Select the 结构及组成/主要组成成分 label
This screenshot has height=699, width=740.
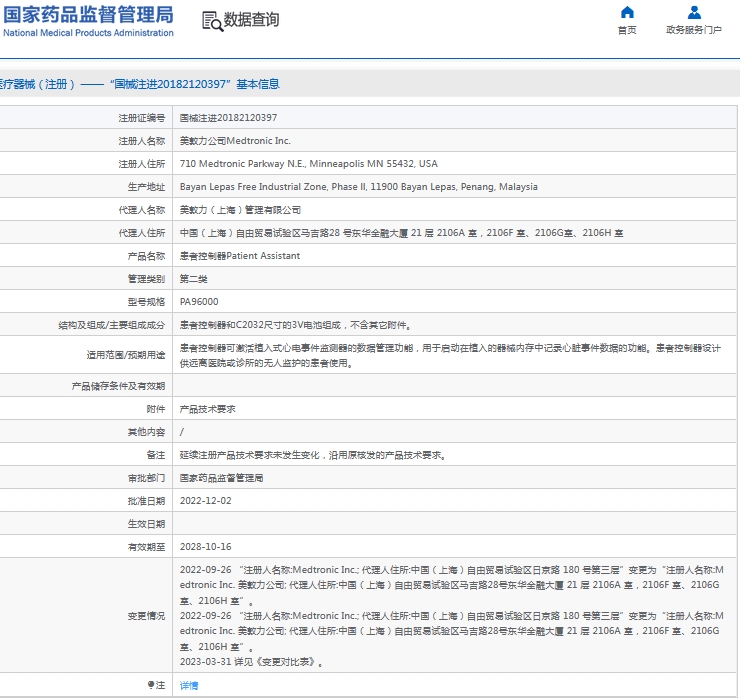[112, 325]
